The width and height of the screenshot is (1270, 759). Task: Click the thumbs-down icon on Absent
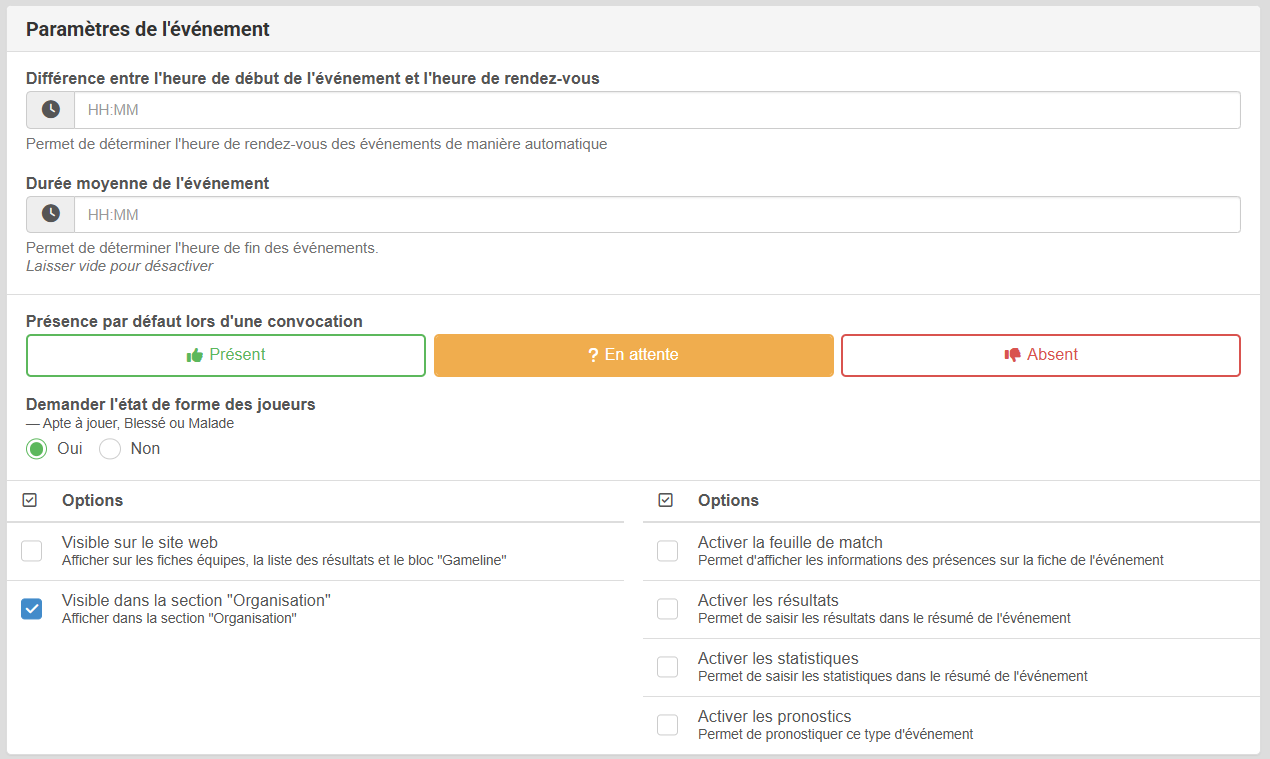coord(1013,355)
